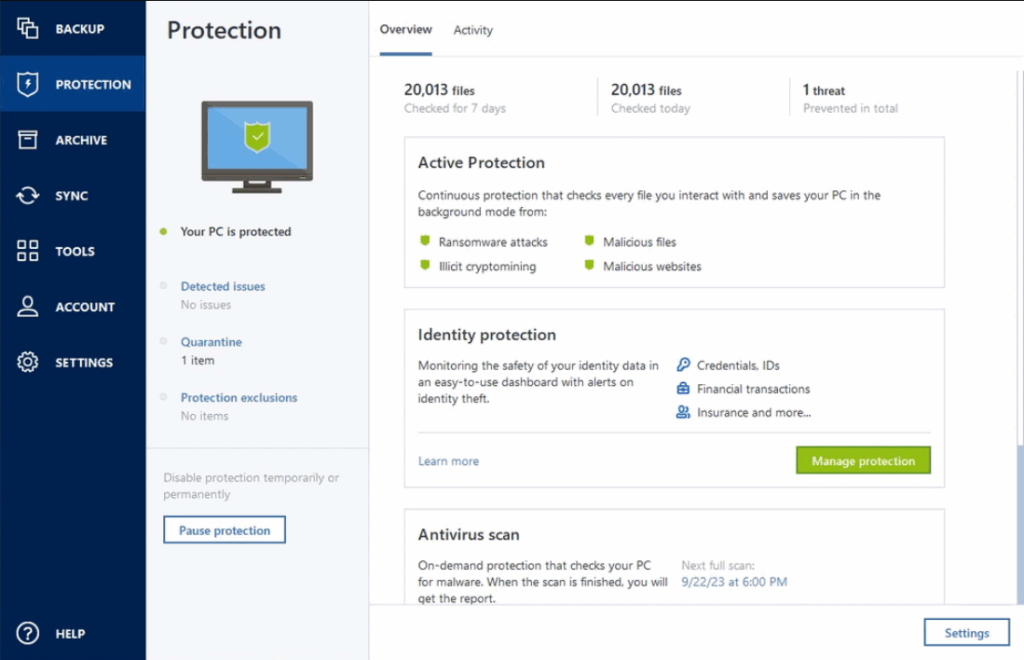Click the Pause protection button
This screenshot has height=660, width=1024.
224,530
